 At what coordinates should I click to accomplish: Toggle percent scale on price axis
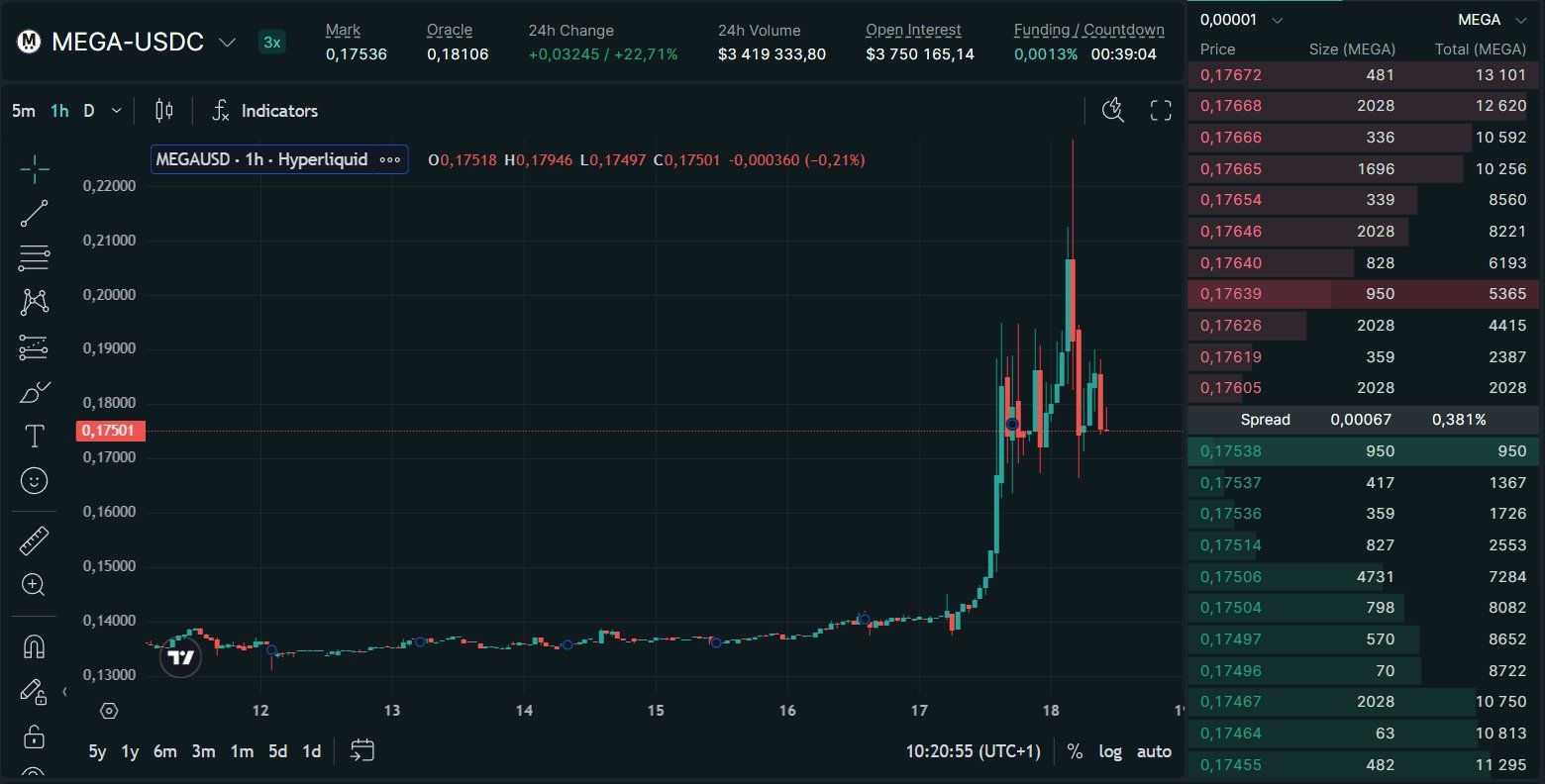(1075, 751)
